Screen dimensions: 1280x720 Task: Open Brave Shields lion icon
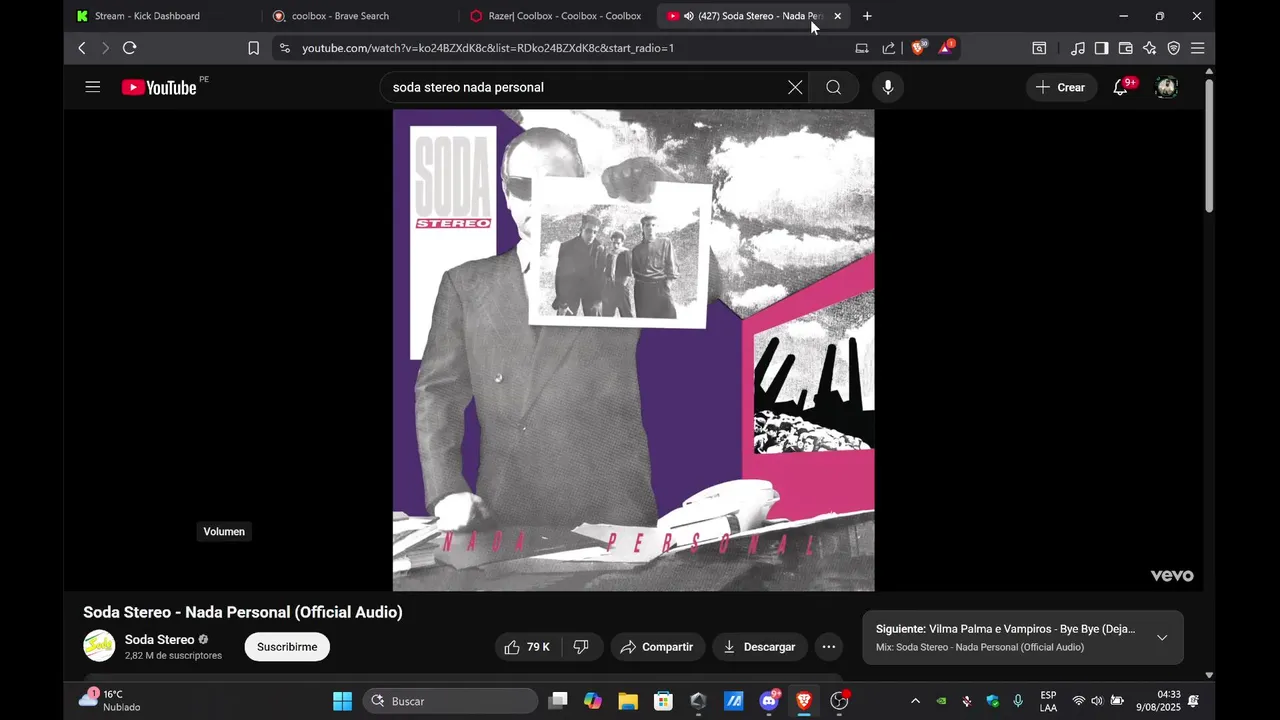tap(918, 47)
